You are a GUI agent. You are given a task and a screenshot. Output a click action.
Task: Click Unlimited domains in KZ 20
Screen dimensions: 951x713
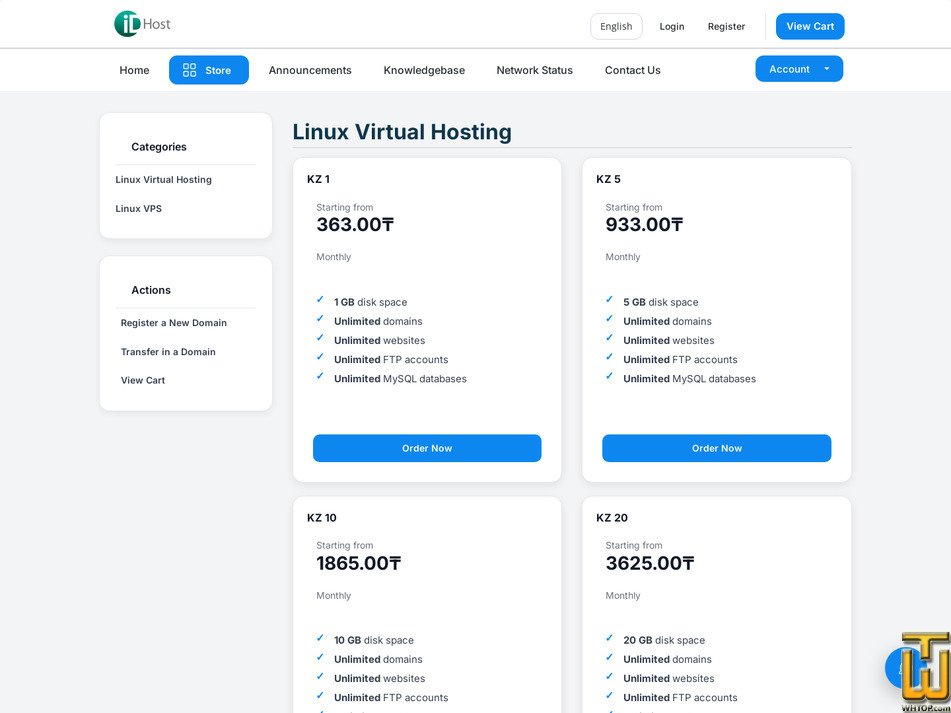pos(667,659)
